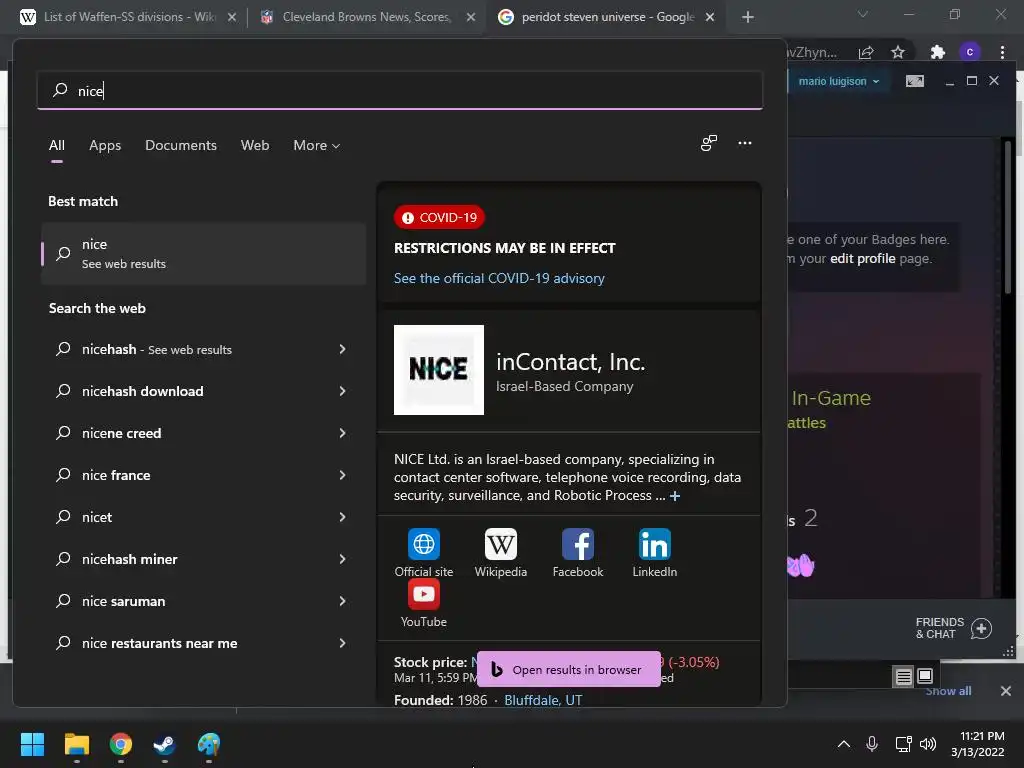Image resolution: width=1024 pixels, height=768 pixels.
Task: Open the Official site globe icon
Action: coord(424,544)
